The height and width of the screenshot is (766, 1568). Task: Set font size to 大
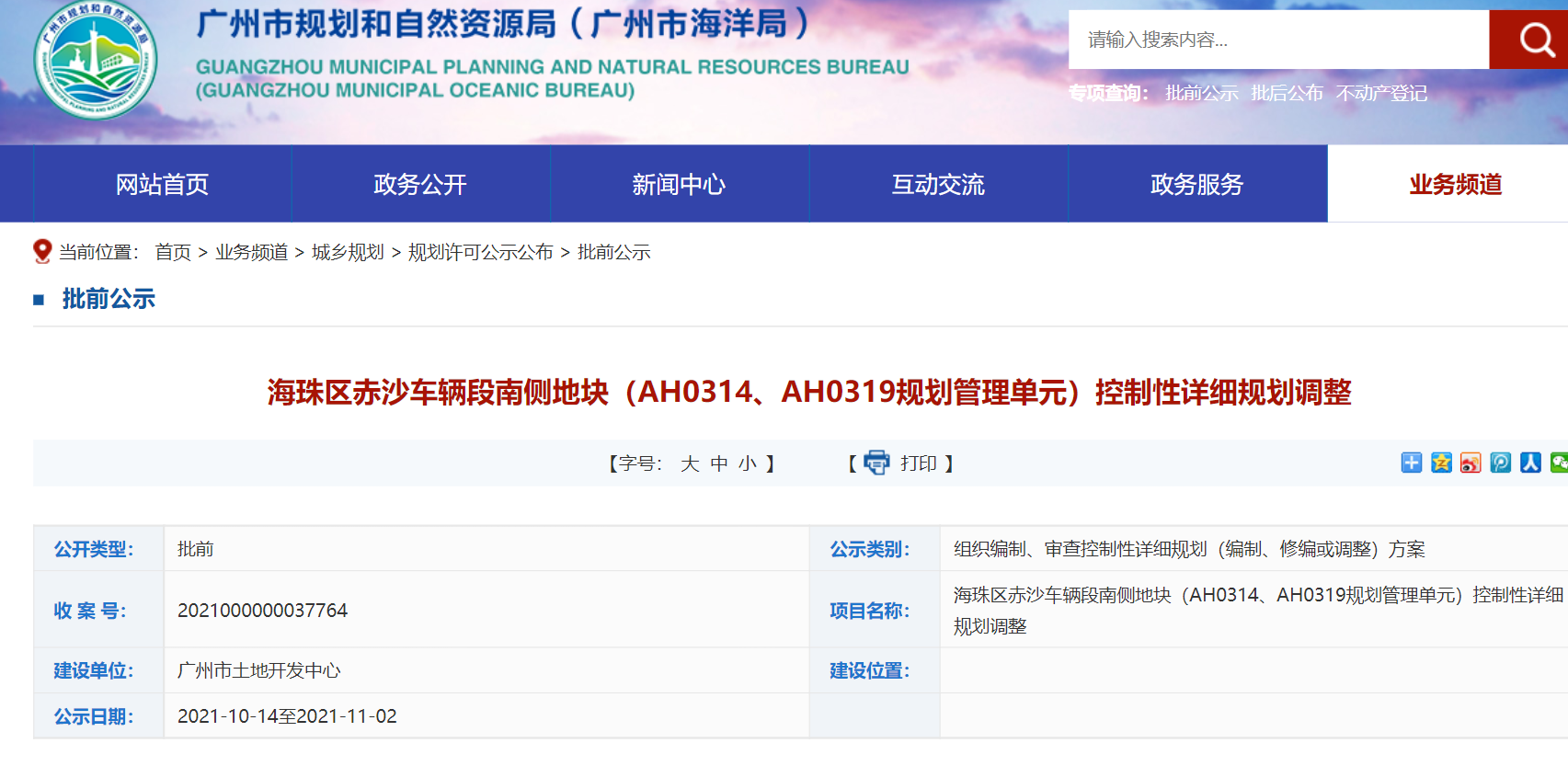(x=690, y=463)
